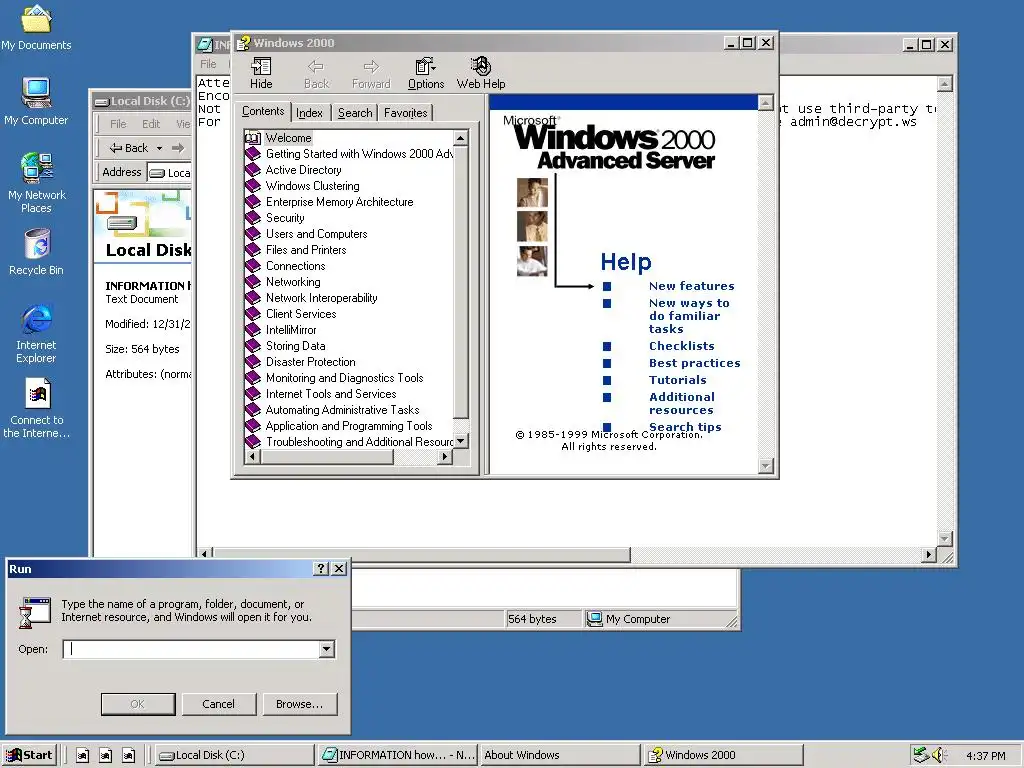Switch to the Contents tab
Image resolution: width=1024 pixels, height=768 pixels.
pos(263,112)
